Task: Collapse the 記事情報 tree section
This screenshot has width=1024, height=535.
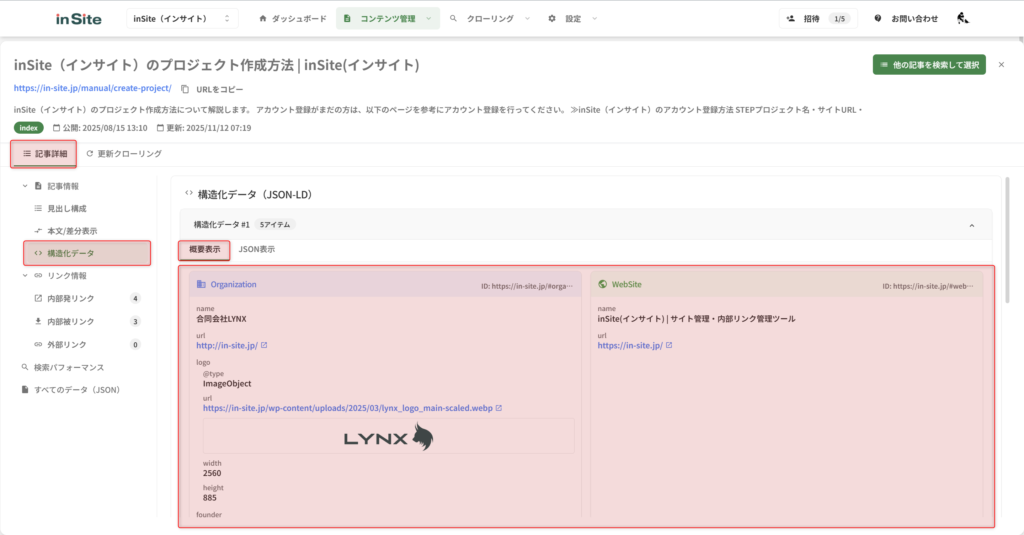Action: coord(25,186)
